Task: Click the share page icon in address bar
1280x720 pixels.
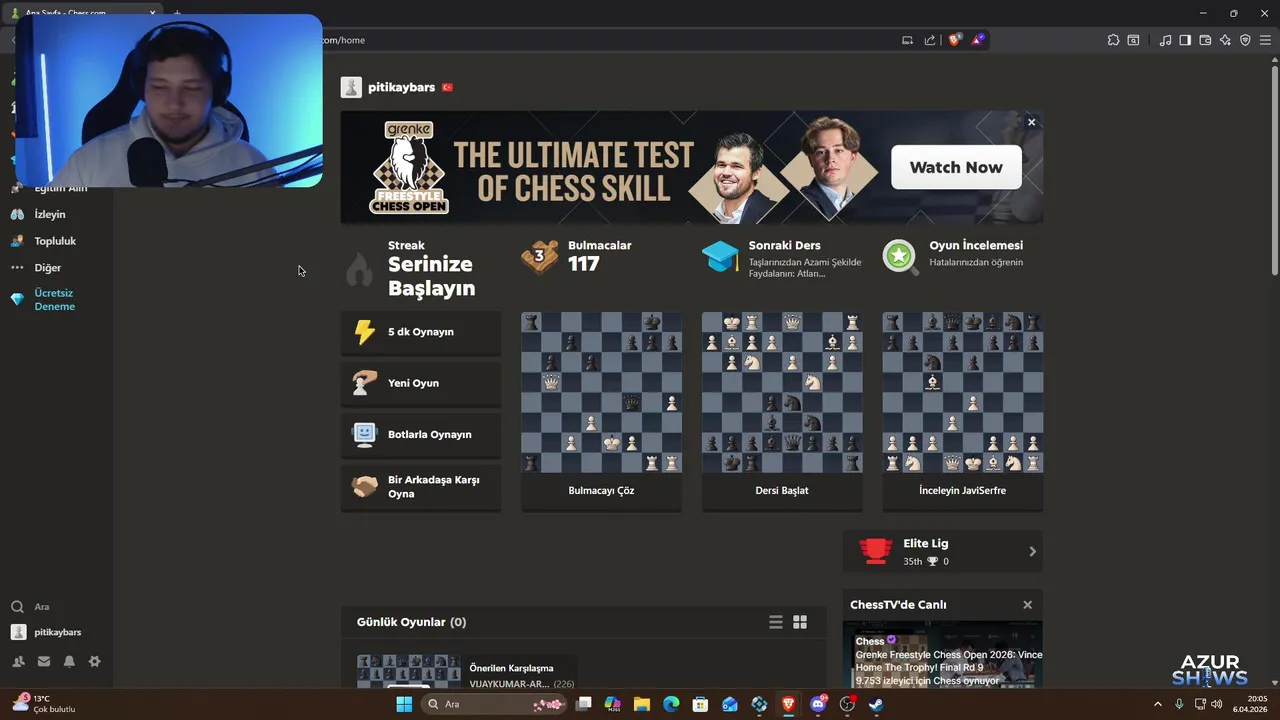Action: pos(930,40)
